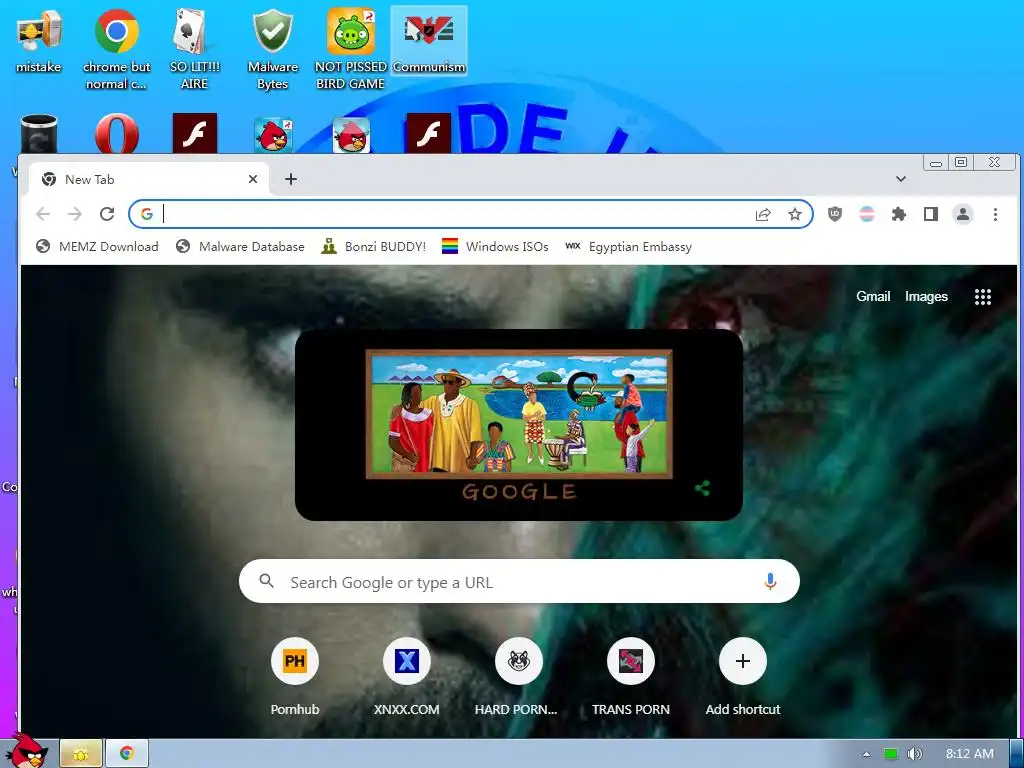Switch to Chrome on the taskbar

click(127, 754)
